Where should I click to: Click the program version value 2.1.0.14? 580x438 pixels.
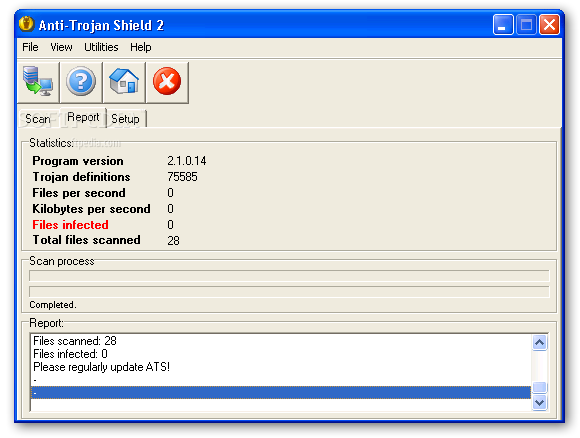[x=187, y=161]
